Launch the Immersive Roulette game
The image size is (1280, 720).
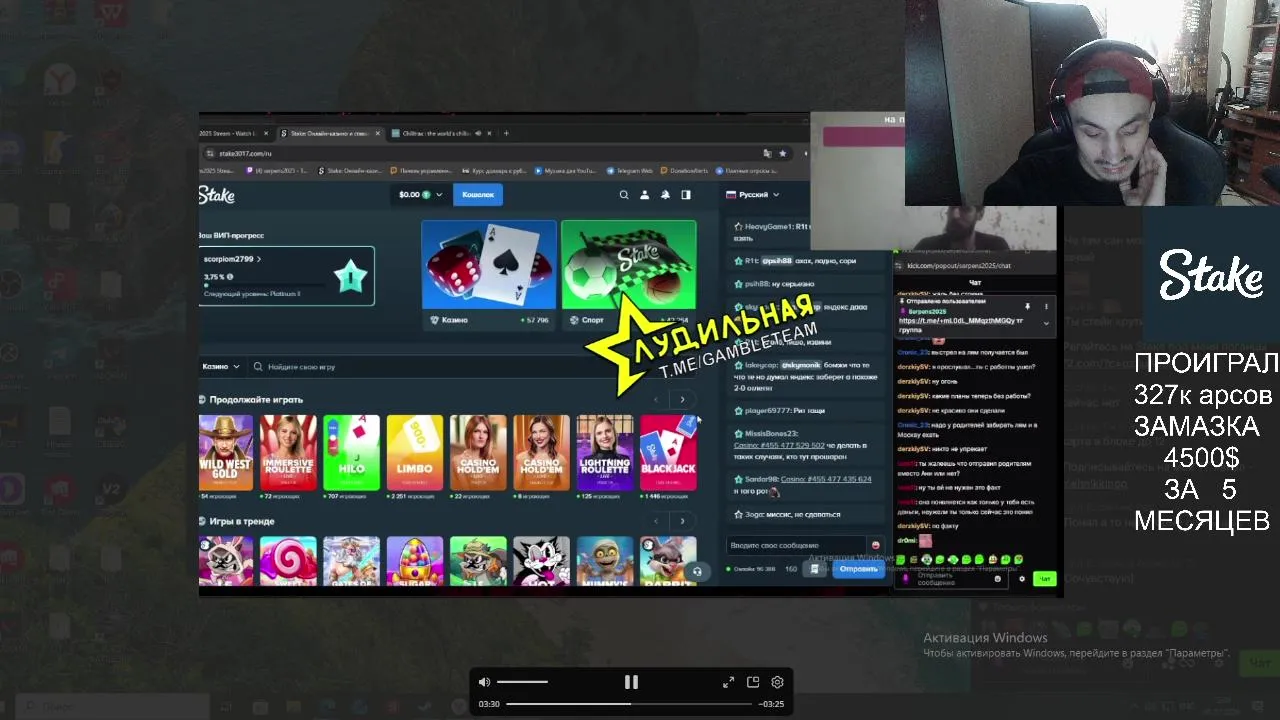pyautogui.click(x=288, y=452)
